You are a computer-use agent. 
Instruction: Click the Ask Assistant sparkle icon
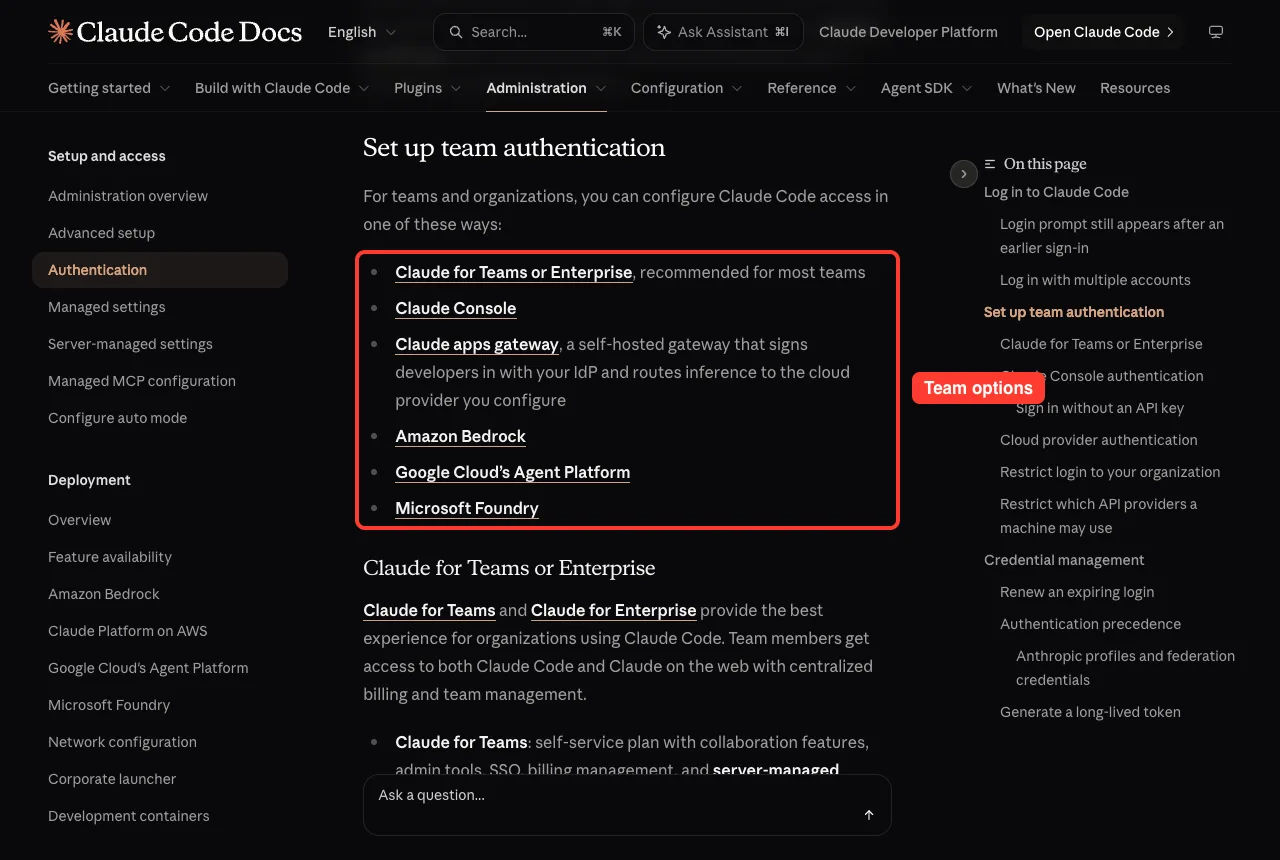click(x=664, y=32)
